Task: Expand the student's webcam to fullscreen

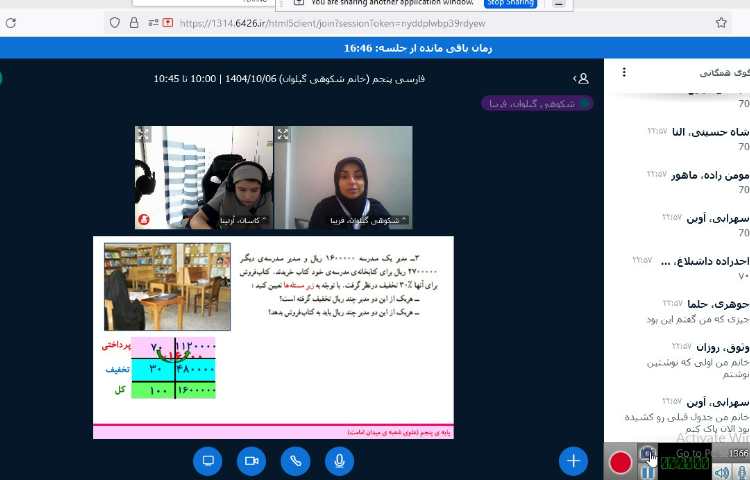Action: tap(143, 134)
